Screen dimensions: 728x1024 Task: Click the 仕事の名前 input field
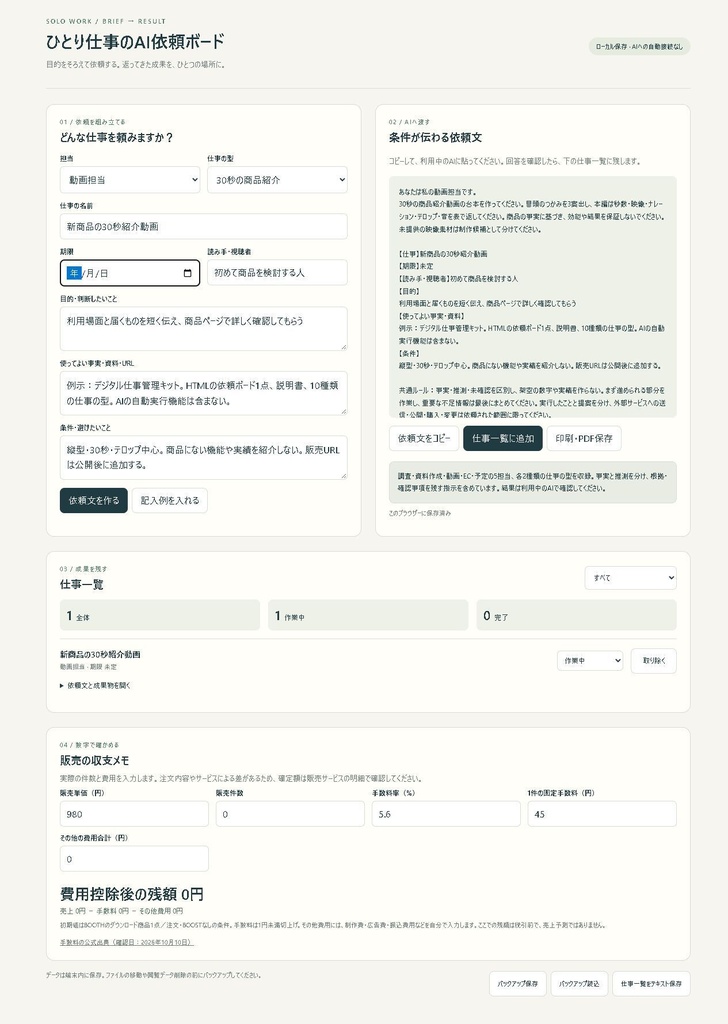(204, 227)
